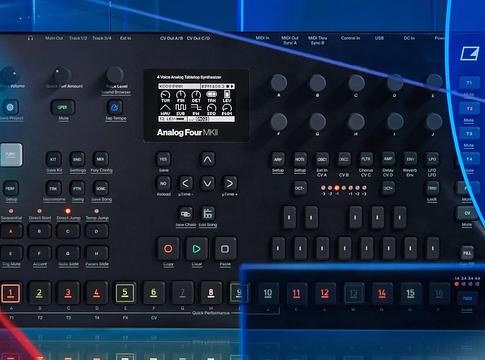Screen dimensions: 485x360
Task: Toggle the QPER Mute button
Action: click(x=63, y=107)
